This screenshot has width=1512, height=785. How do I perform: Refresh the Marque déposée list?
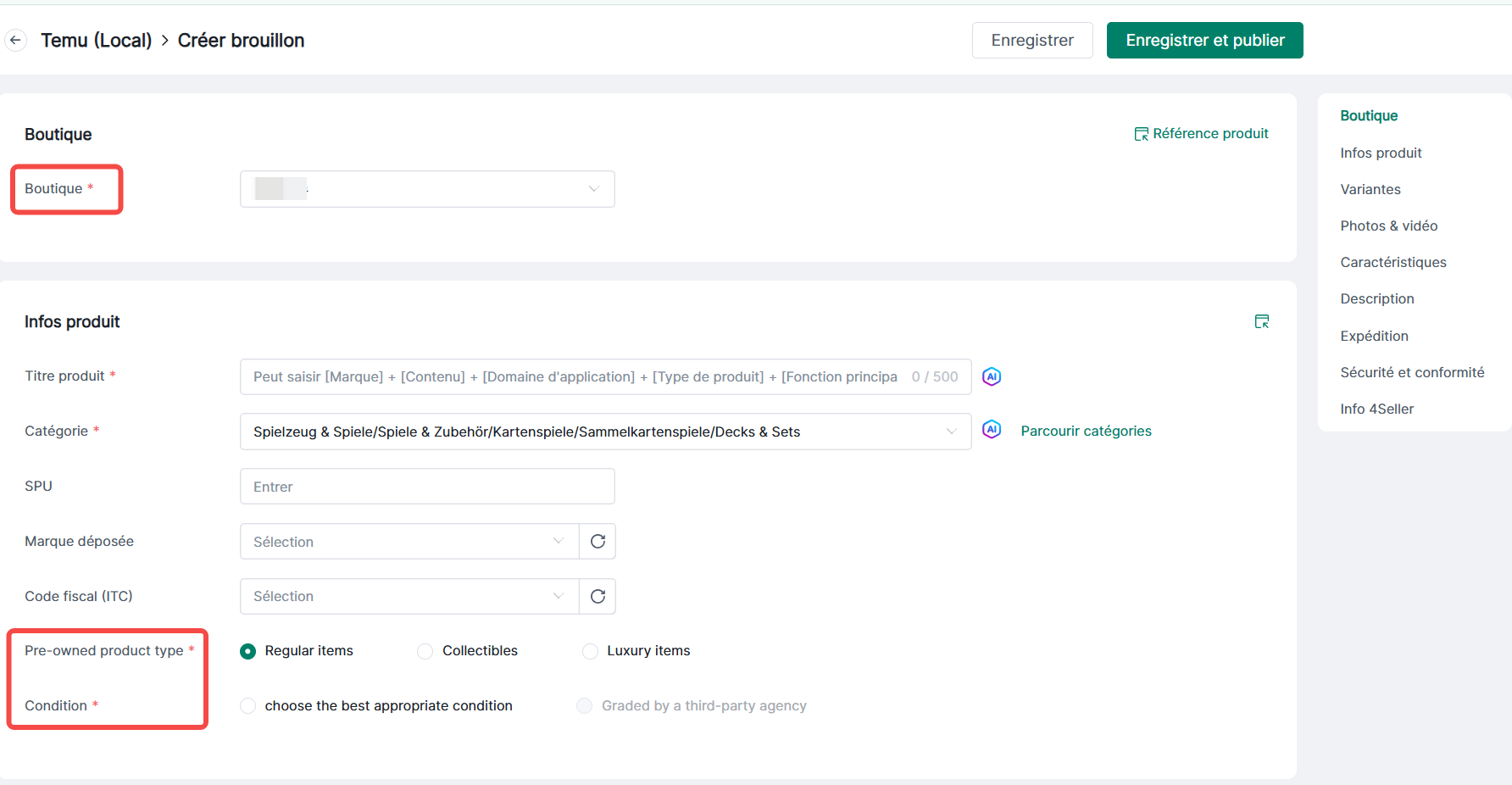click(x=598, y=542)
